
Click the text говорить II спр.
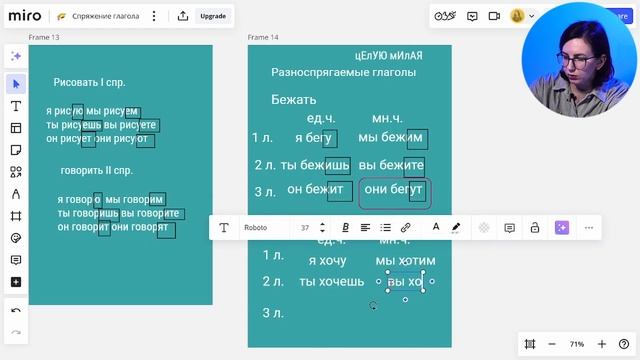[x=97, y=170]
